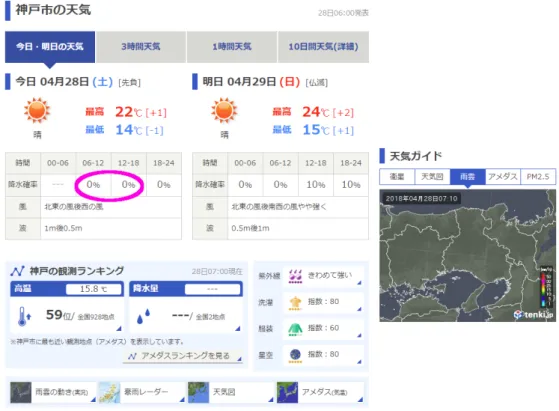559x411 pixels.
Task: Select the 今日・明日の天気 tab
Action: coord(50,47)
